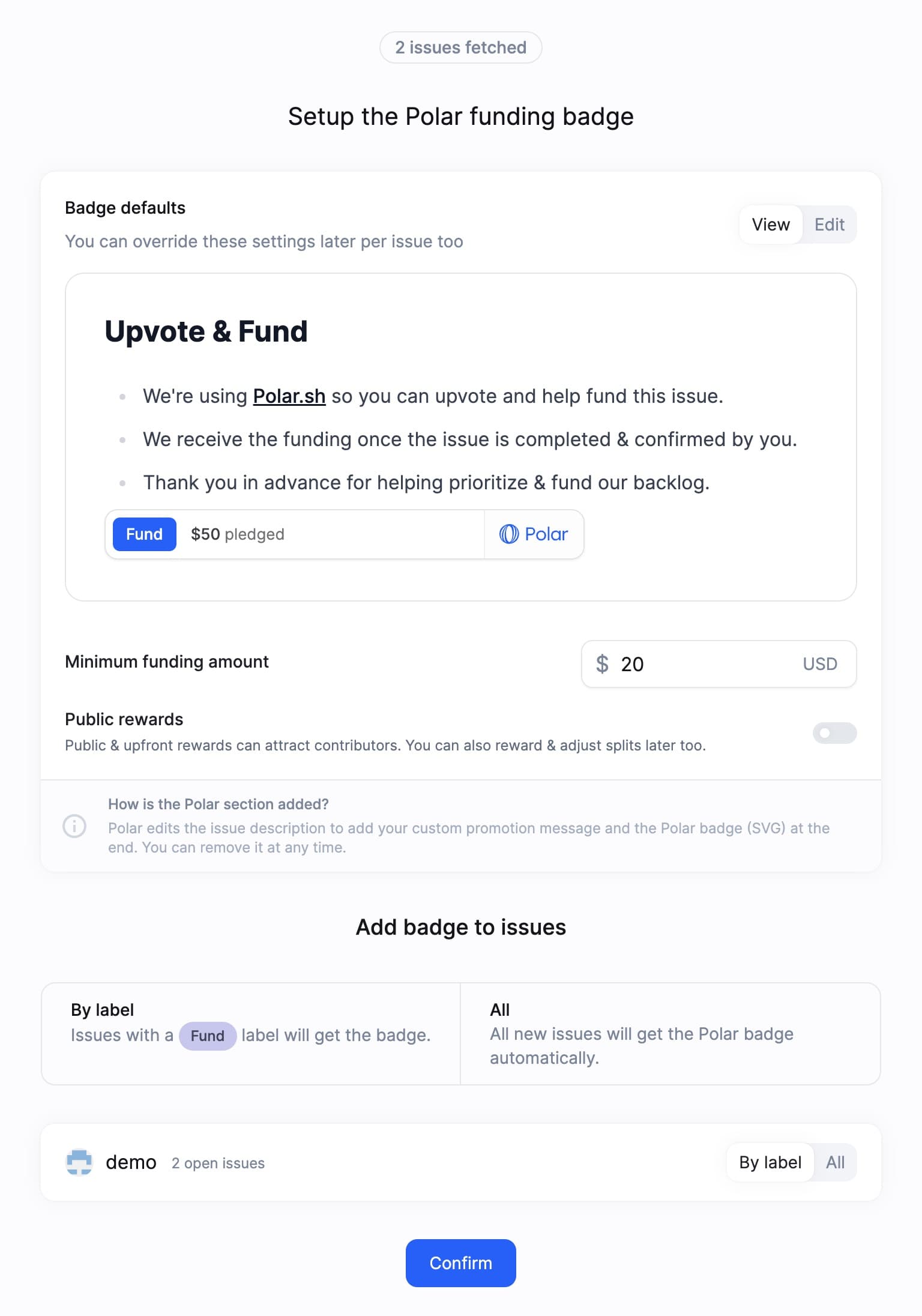Image resolution: width=922 pixels, height=1316 pixels.
Task: Click the demo repository avatar icon
Action: tap(79, 1162)
